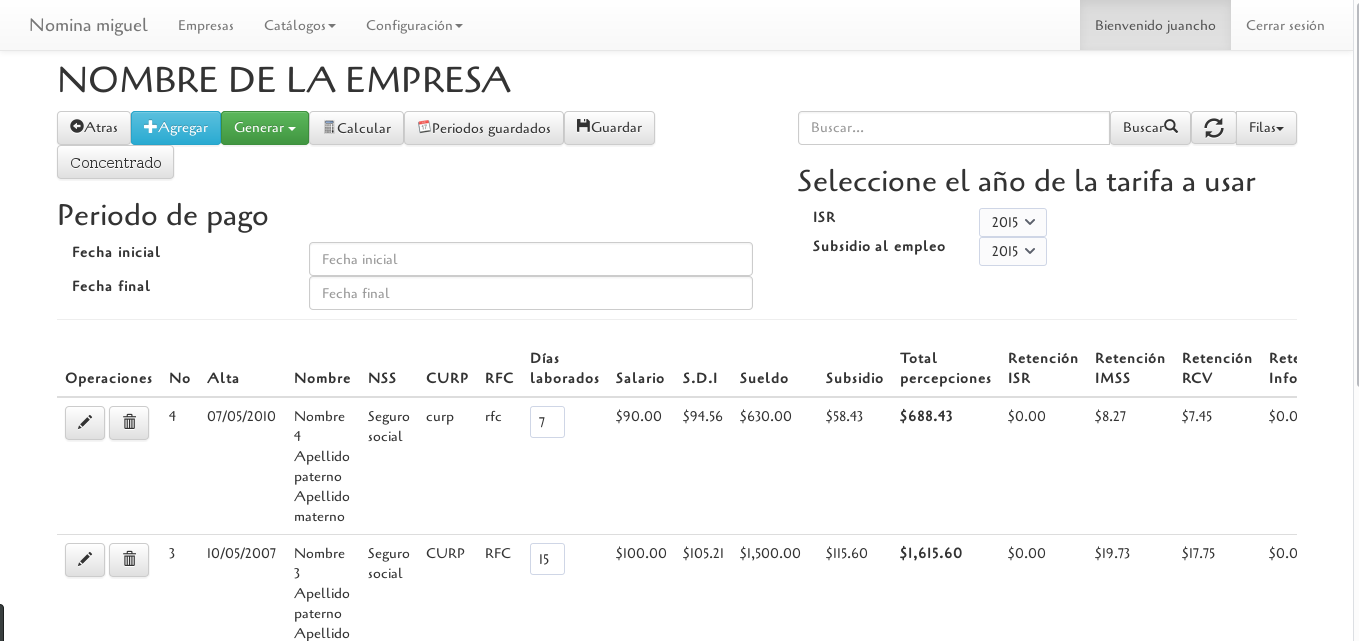Click Días laborados field showing 7
The height and width of the screenshot is (641, 1359).
tap(547, 422)
